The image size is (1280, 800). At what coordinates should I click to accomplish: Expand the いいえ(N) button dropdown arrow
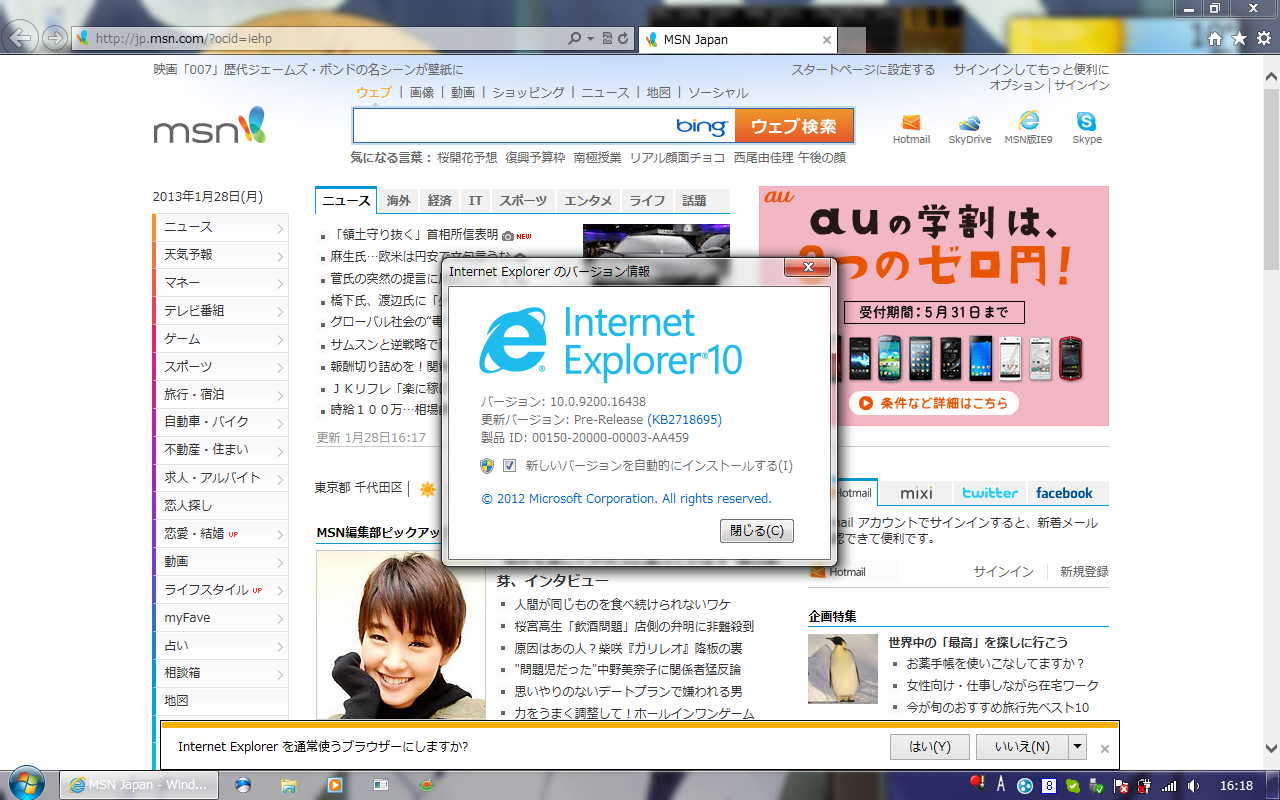(1077, 746)
